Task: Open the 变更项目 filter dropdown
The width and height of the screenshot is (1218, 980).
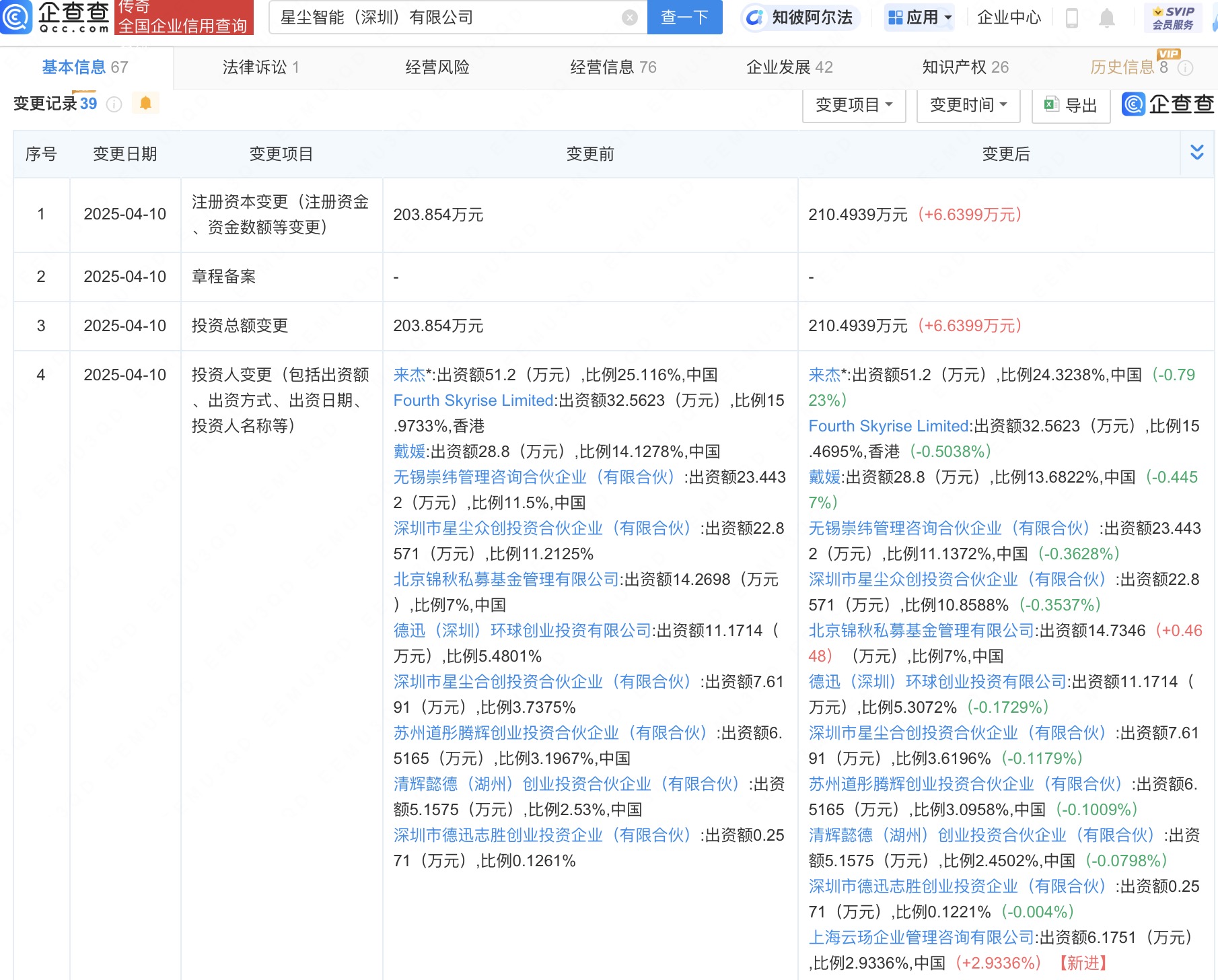Action: pyautogui.click(x=854, y=105)
